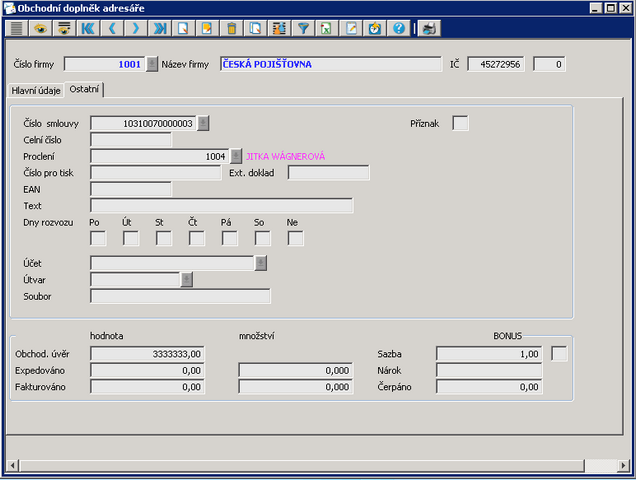Click the horizontal scrollbar at window bottom
Image resolution: width=636 pixels, height=480 pixels.
[x=317, y=465]
